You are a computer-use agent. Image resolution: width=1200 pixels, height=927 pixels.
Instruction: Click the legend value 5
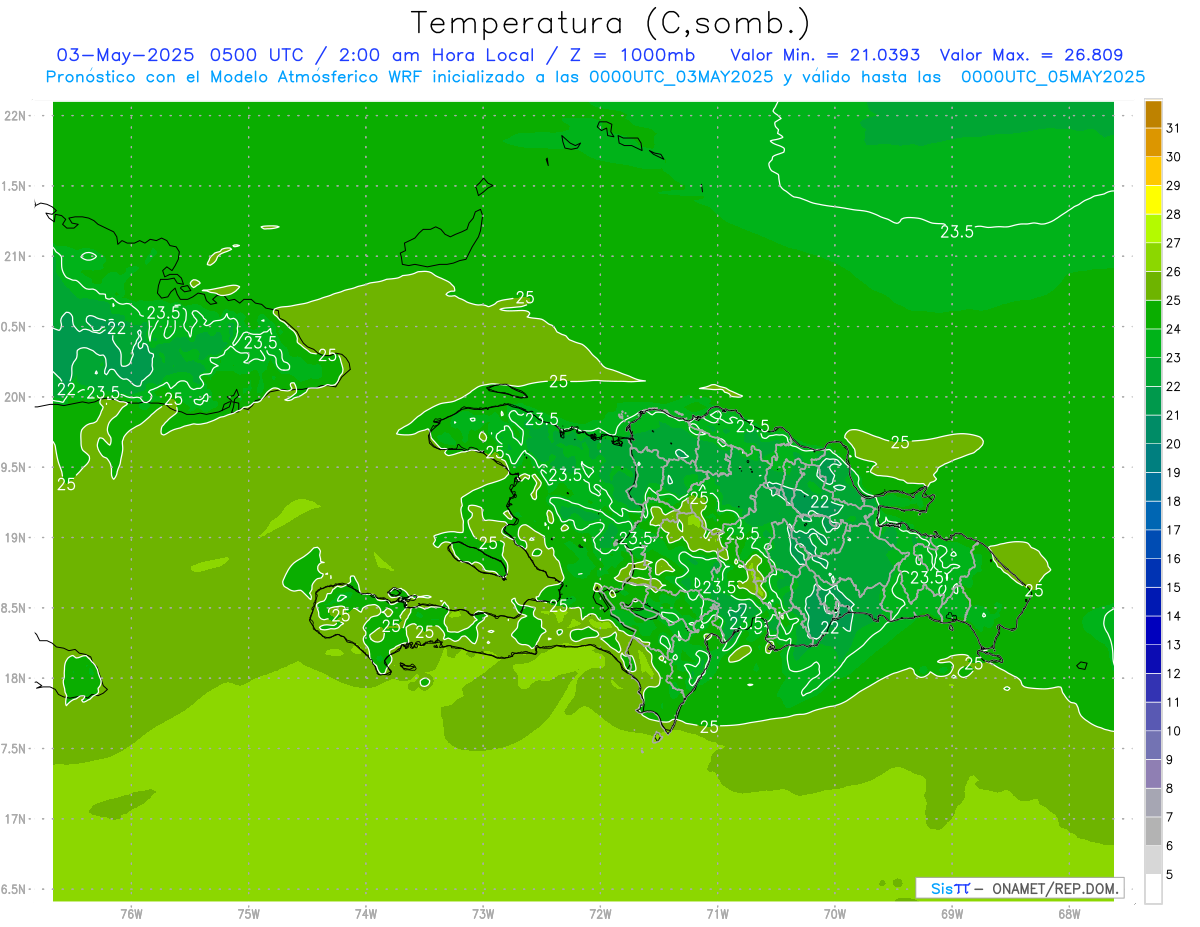coord(1170,875)
